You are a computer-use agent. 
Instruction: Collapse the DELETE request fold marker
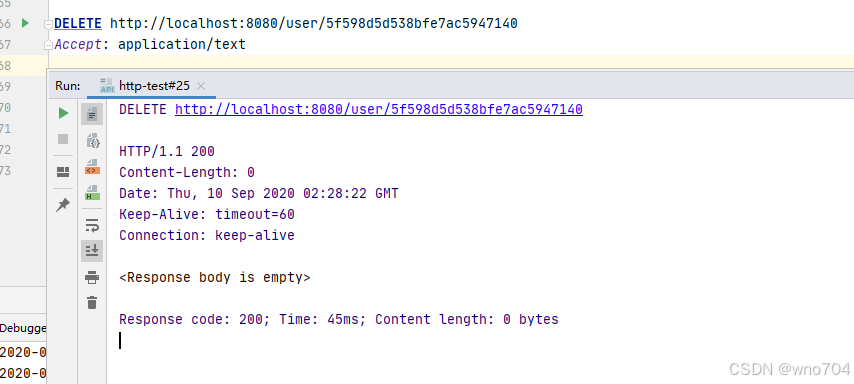click(50, 24)
